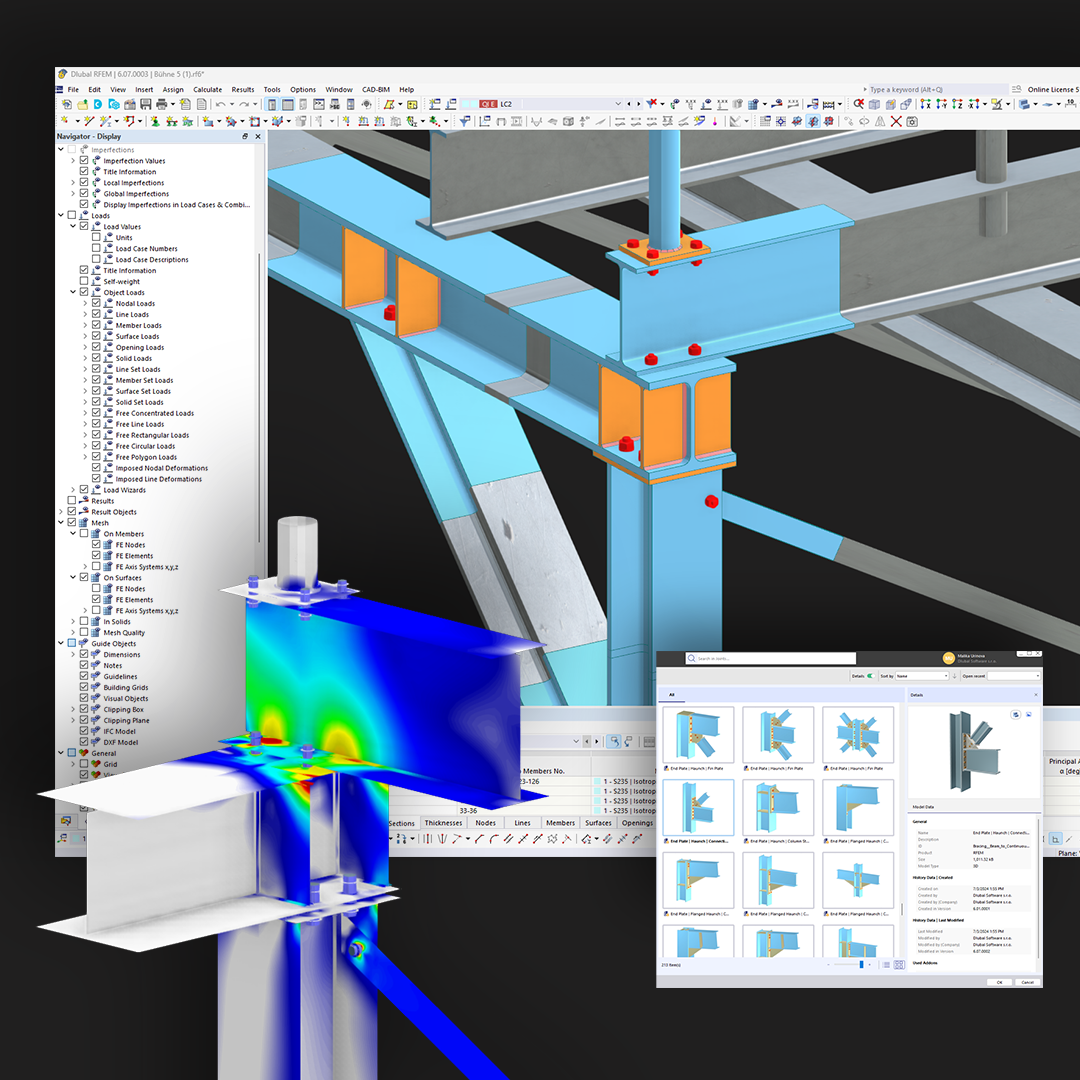Toggle the Details switch in the connection library
The image size is (1080, 1080).
tap(871, 676)
